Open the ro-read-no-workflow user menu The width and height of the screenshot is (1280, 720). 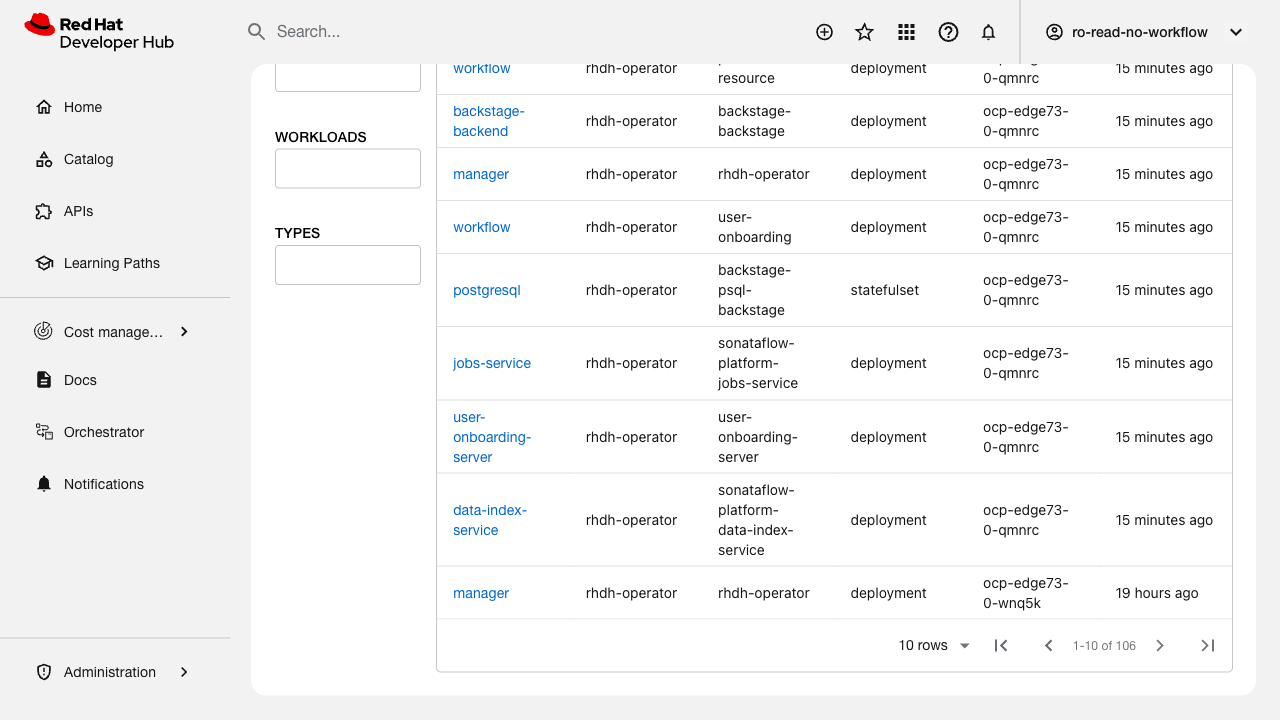(x=1143, y=32)
